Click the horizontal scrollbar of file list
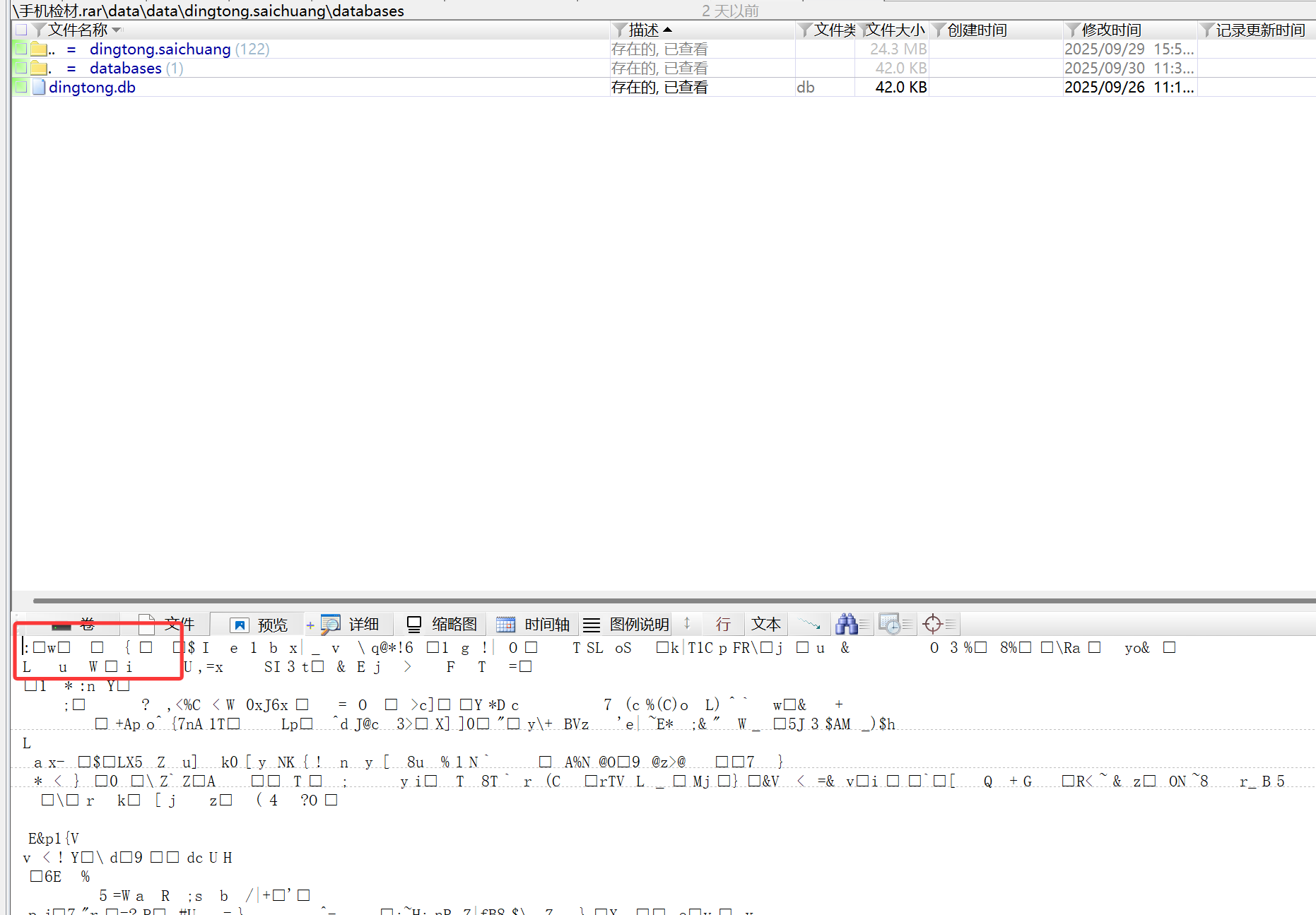The height and width of the screenshot is (915, 1316). [x=674, y=601]
